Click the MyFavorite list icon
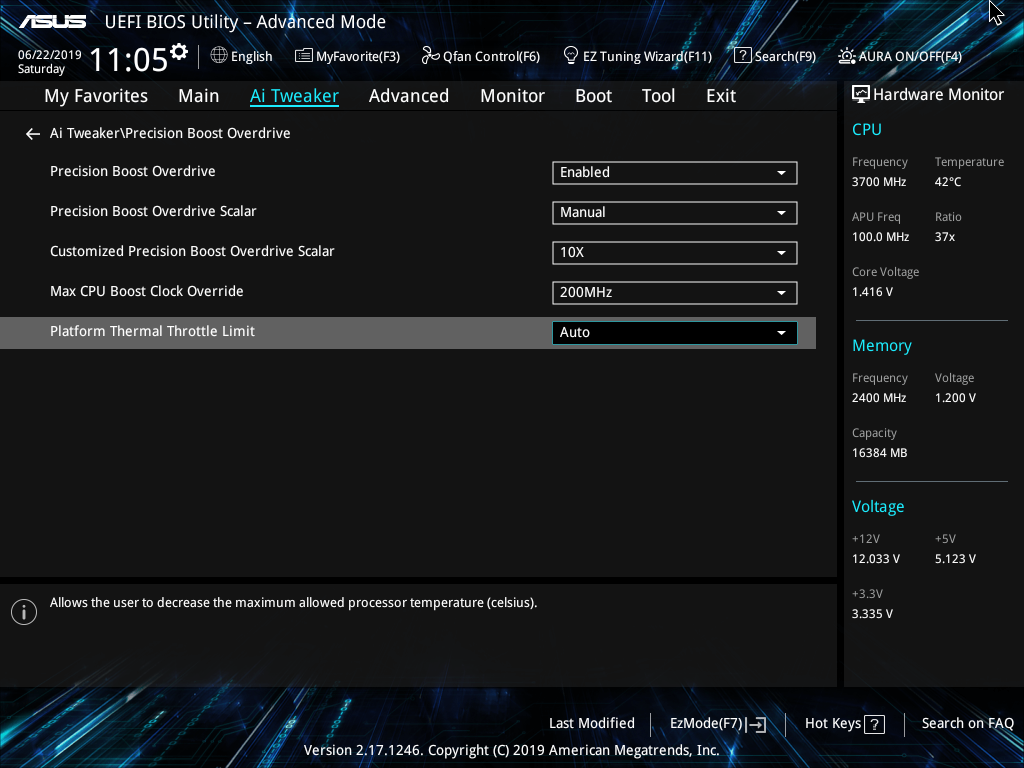The image size is (1024, 768). point(304,56)
